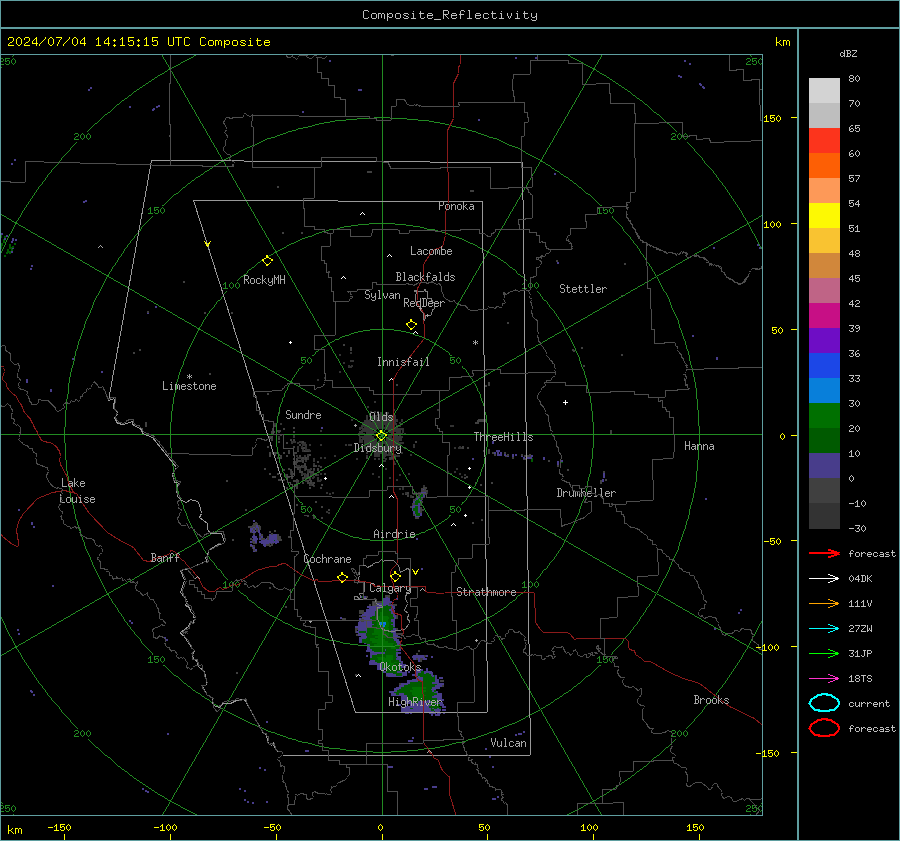
Task: Select the cyan 'current' ellipse icon
Action: point(824,703)
